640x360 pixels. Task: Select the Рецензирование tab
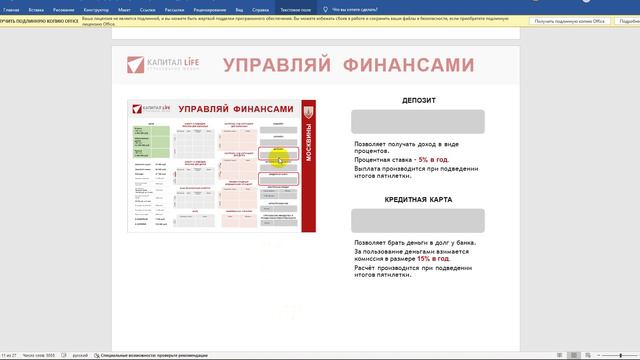(x=210, y=10)
